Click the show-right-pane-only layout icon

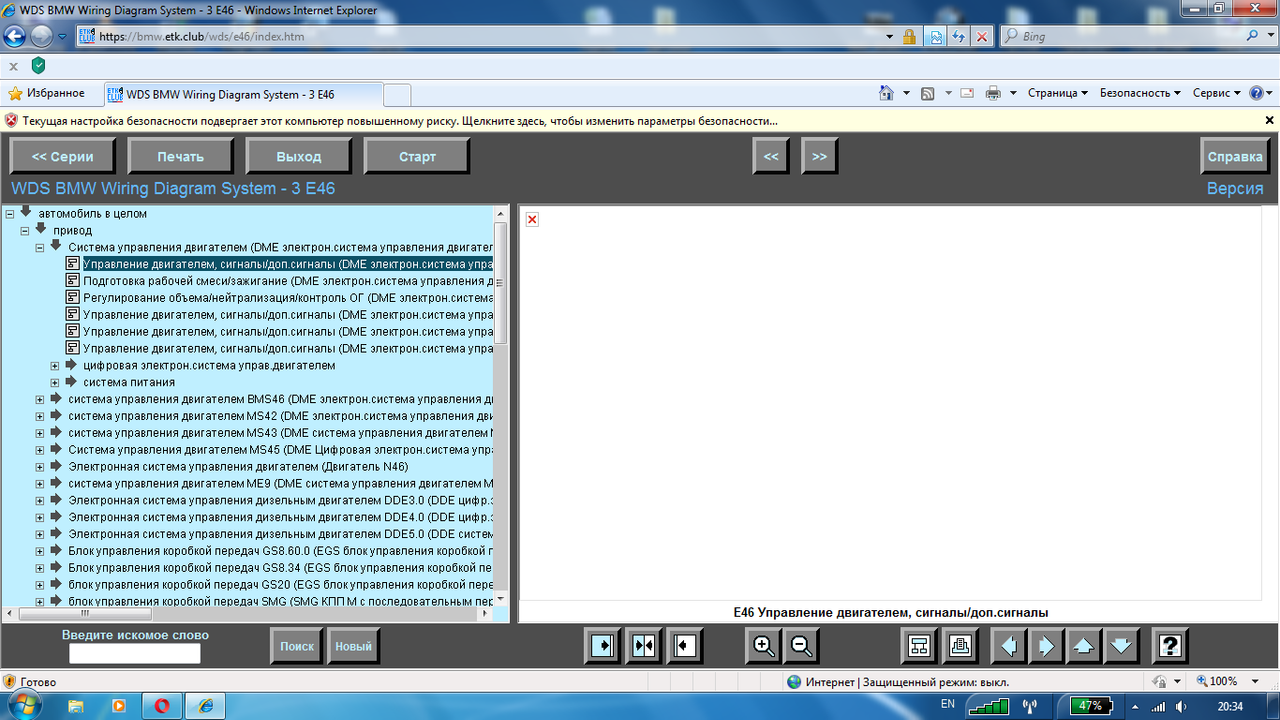604,646
